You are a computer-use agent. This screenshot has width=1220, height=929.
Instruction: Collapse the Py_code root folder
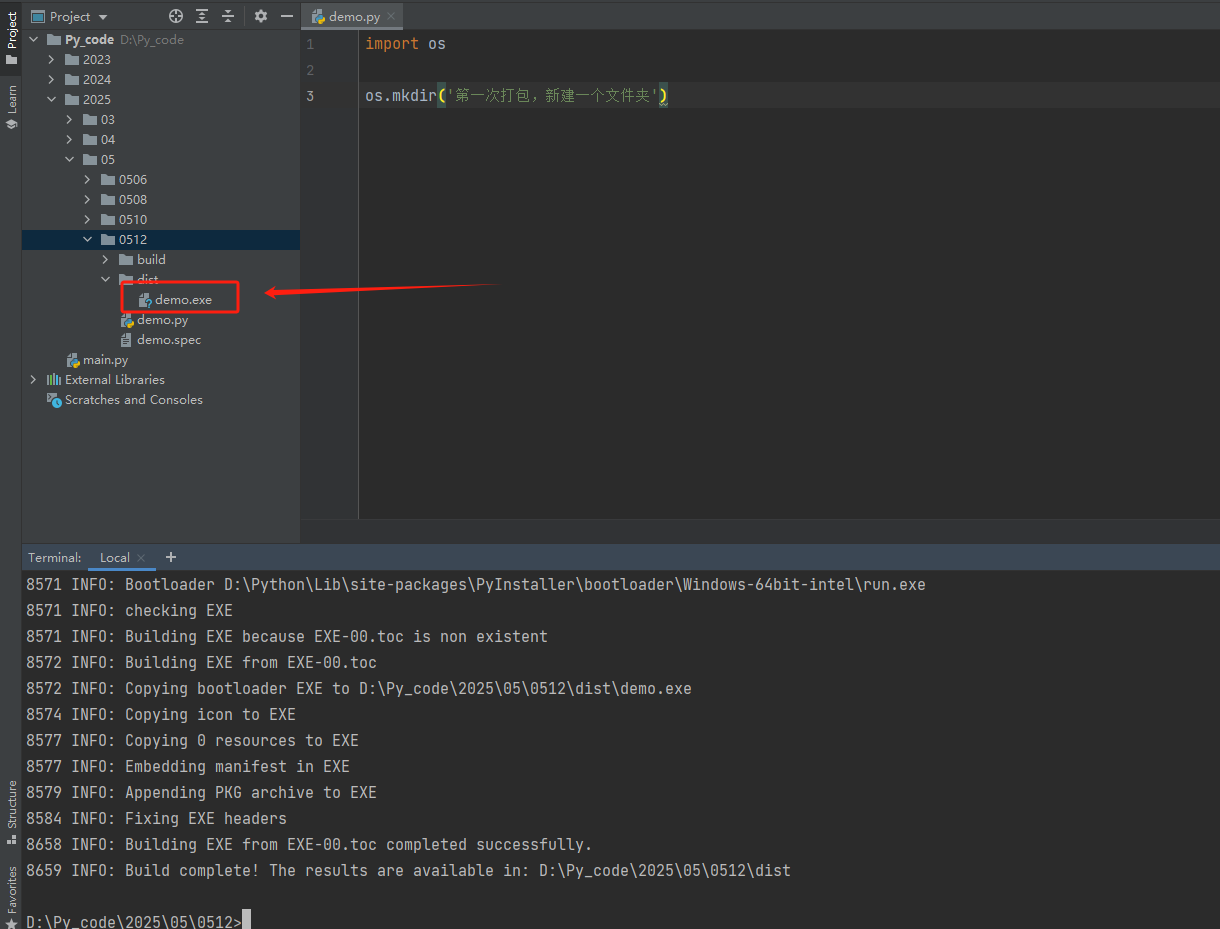coord(33,40)
